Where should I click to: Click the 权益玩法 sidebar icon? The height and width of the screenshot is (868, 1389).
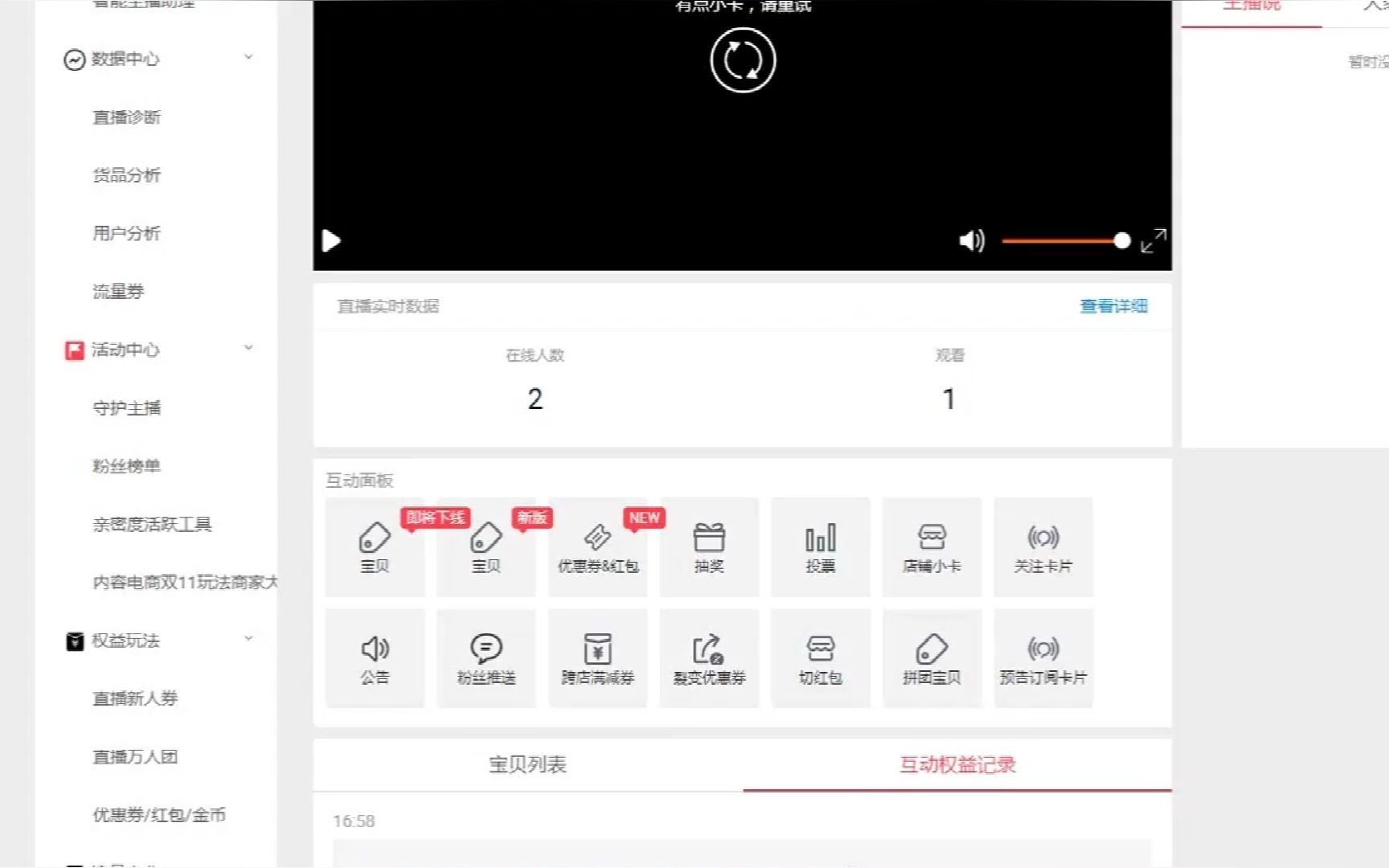coord(74,641)
